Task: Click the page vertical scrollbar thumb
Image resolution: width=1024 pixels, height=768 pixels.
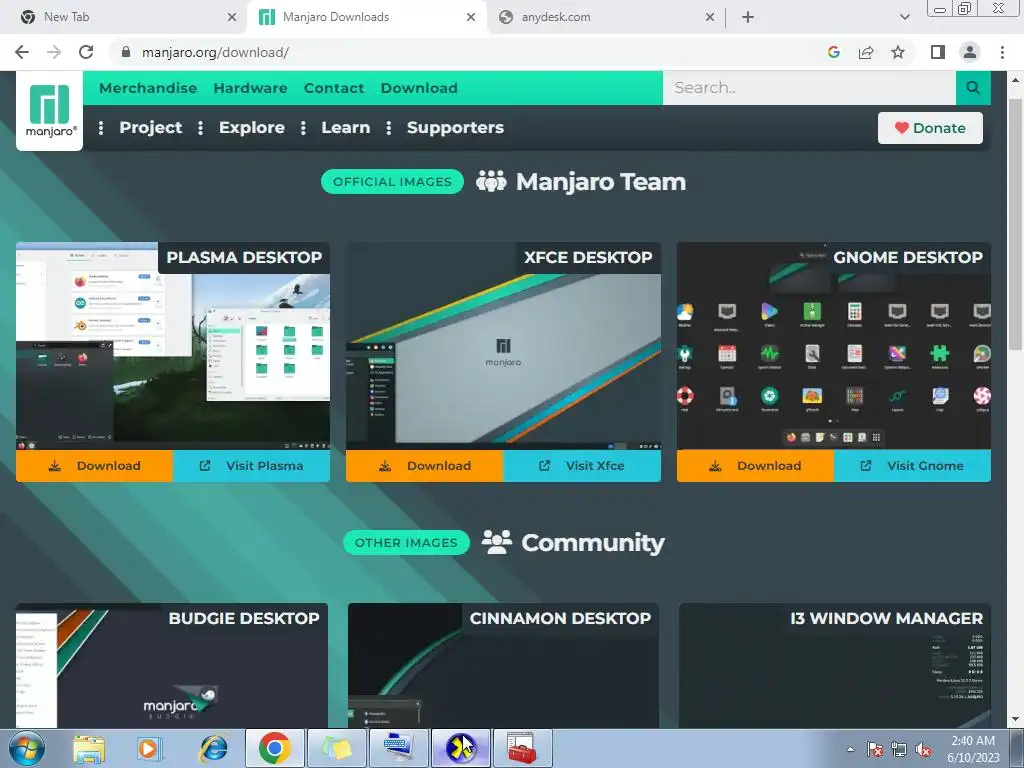Action: click(x=1015, y=225)
